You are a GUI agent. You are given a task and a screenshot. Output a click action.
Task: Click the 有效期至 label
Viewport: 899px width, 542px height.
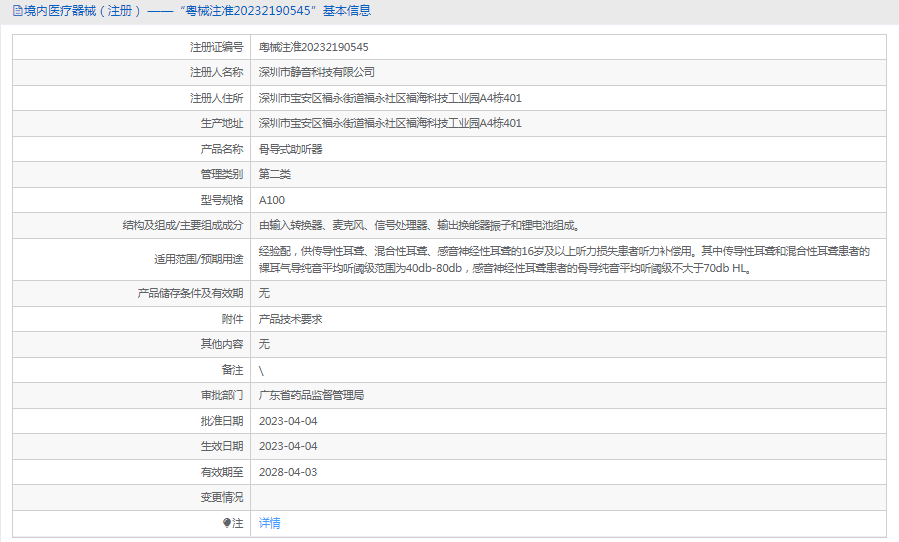[222, 472]
